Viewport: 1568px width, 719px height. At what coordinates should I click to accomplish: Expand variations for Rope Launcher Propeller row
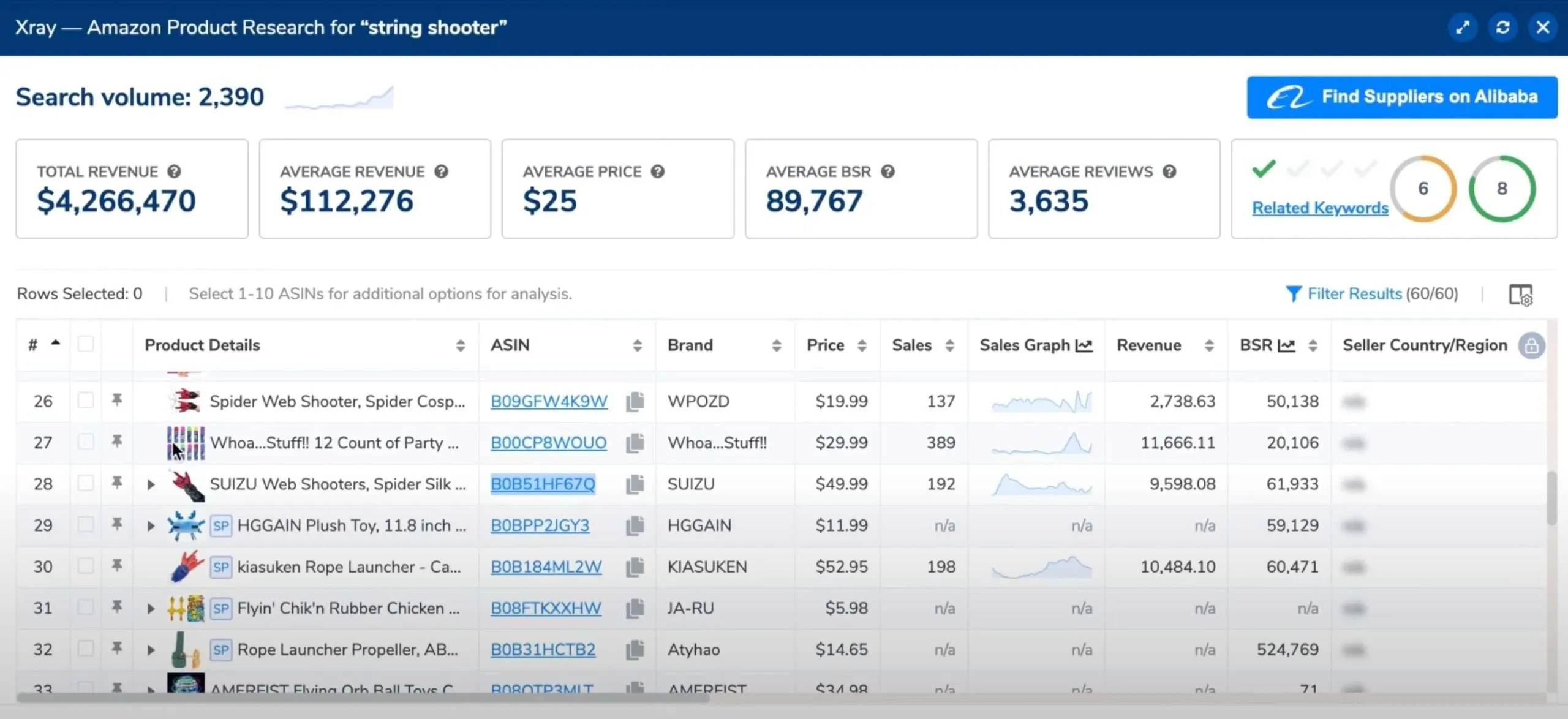pyautogui.click(x=151, y=650)
